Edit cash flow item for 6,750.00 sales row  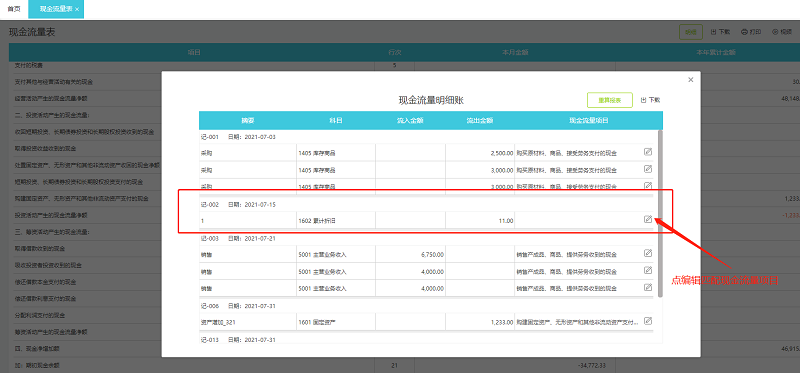pyautogui.click(x=648, y=253)
